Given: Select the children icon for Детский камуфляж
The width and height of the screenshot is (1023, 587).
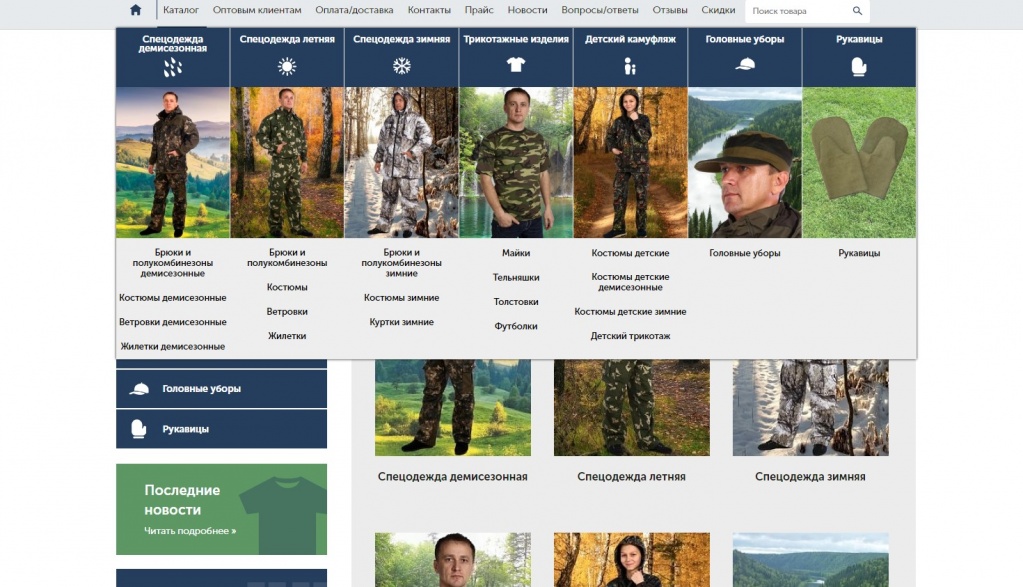Looking at the screenshot, I should click(630, 66).
